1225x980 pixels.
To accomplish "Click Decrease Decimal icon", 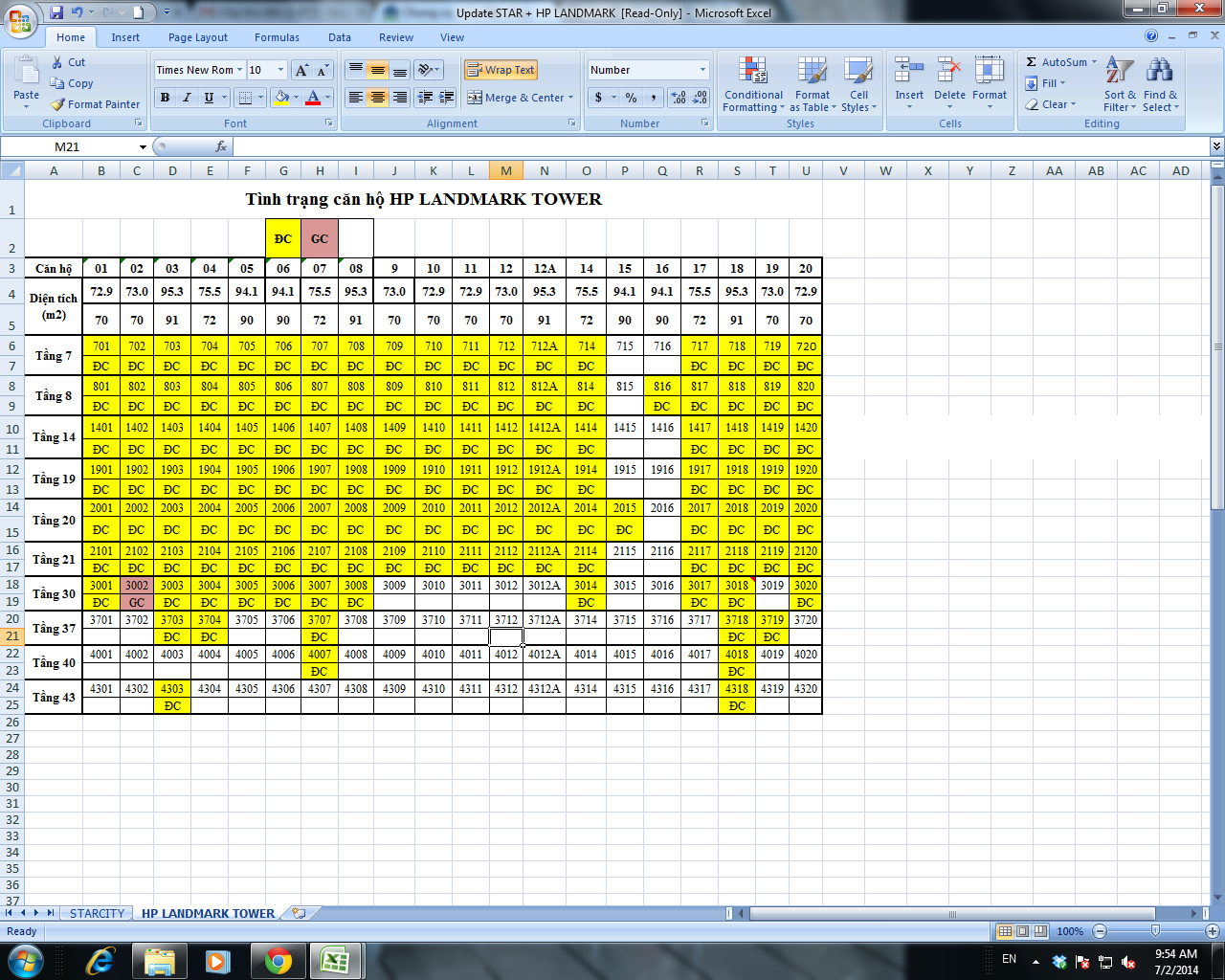I will (700, 98).
